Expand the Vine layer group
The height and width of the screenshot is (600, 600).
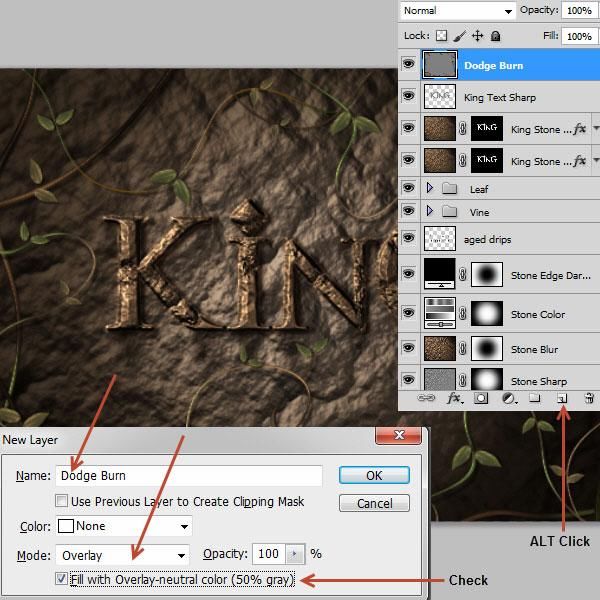pos(430,210)
